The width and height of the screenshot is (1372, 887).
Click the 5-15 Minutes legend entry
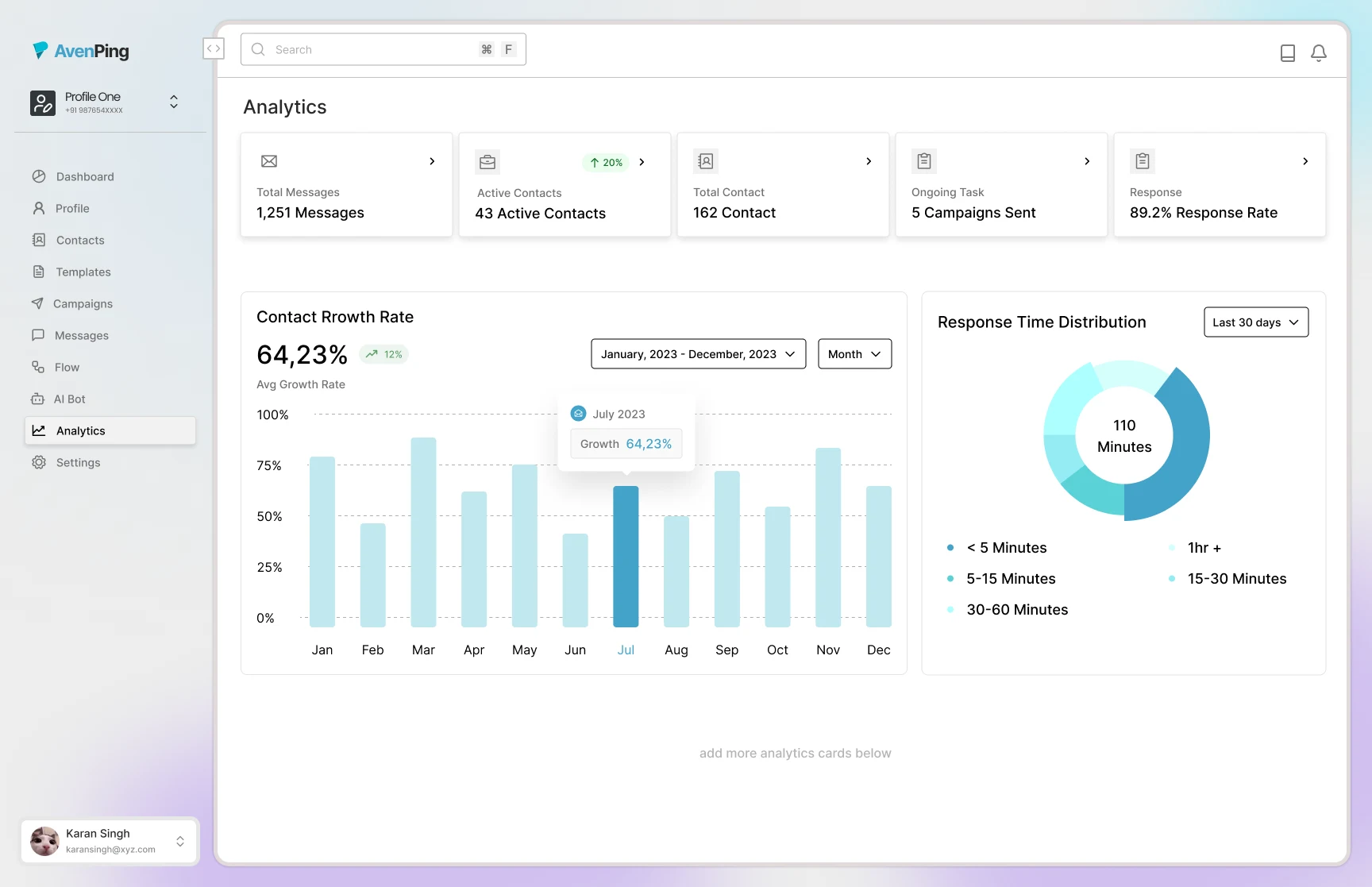1001,579
